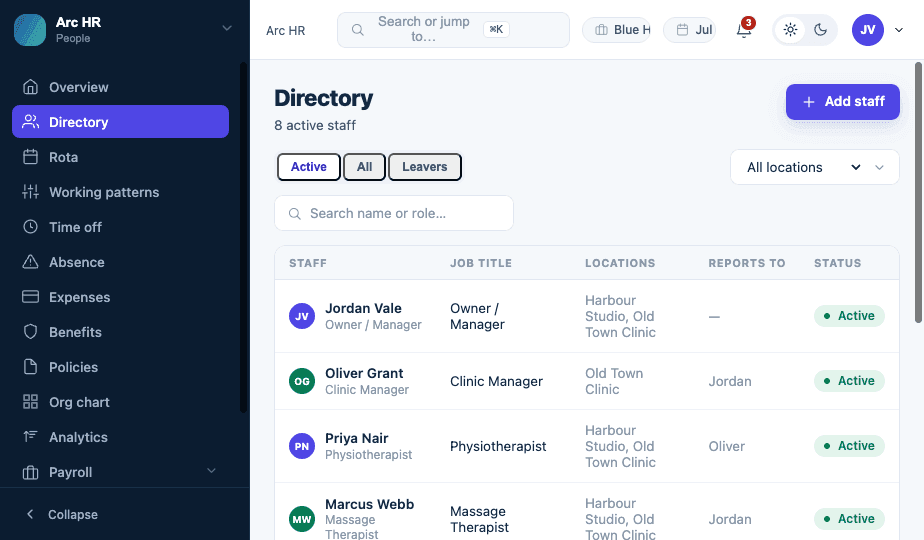Open Jordan Vale's staff profile name
This screenshot has width=924, height=540.
pos(364,308)
